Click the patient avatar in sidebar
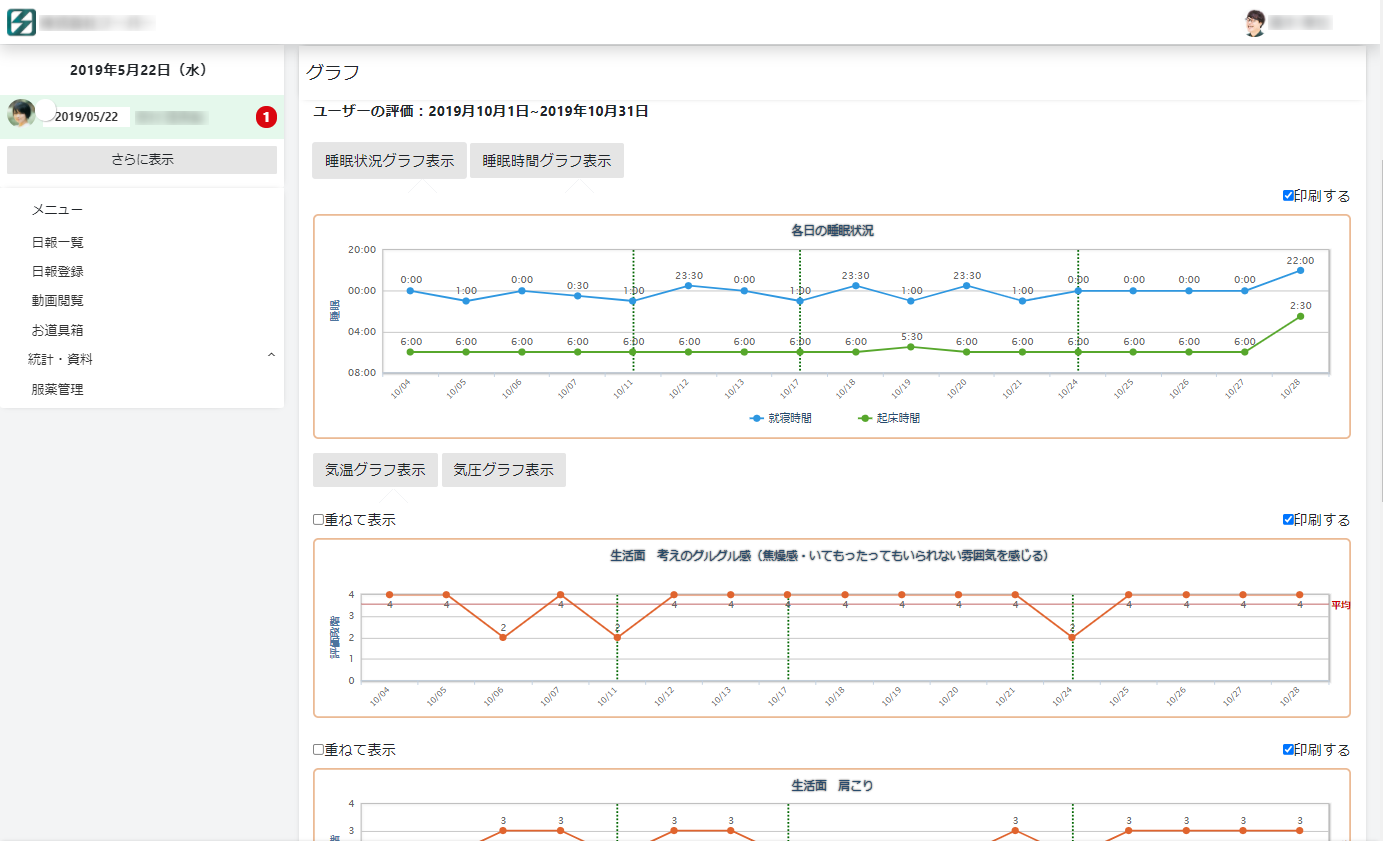This screenshot has height=841, width=1383. 21,114
